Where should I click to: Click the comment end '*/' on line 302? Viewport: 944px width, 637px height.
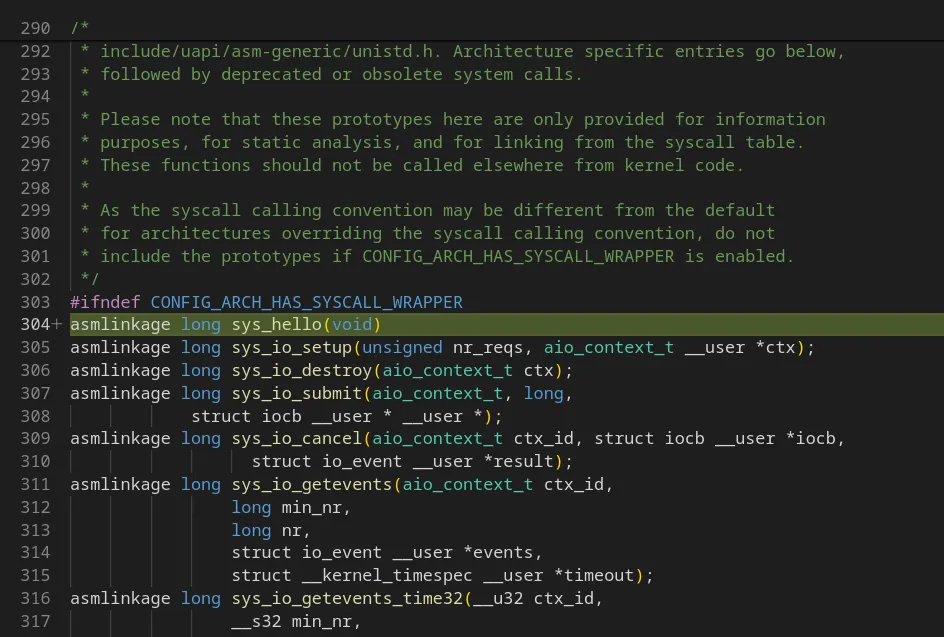pos(90,279)
